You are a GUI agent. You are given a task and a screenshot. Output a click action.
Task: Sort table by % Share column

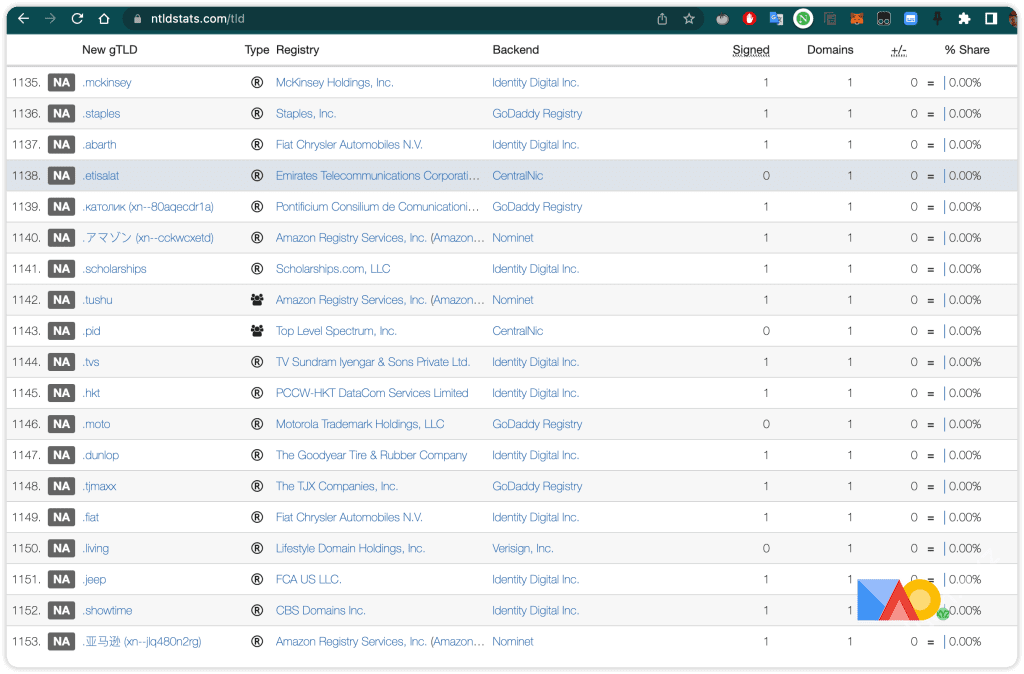point(966,50)
